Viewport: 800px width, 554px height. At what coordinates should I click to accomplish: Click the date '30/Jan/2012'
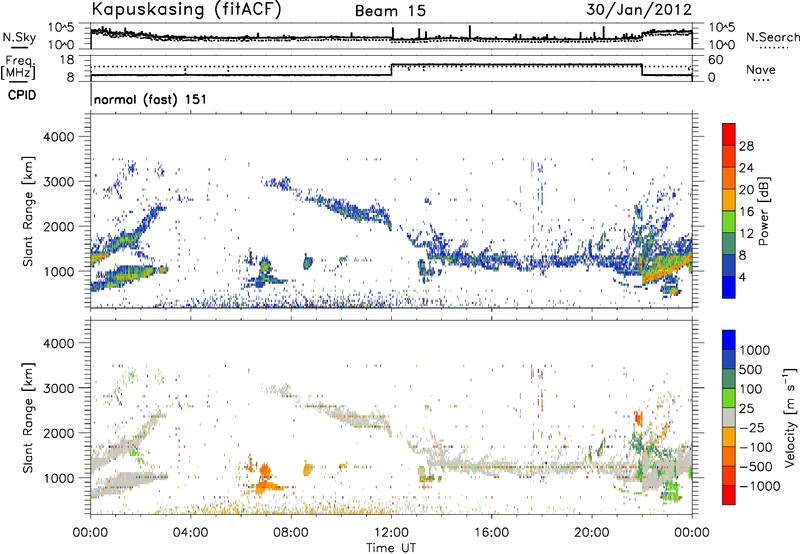(x=639, y=10)
